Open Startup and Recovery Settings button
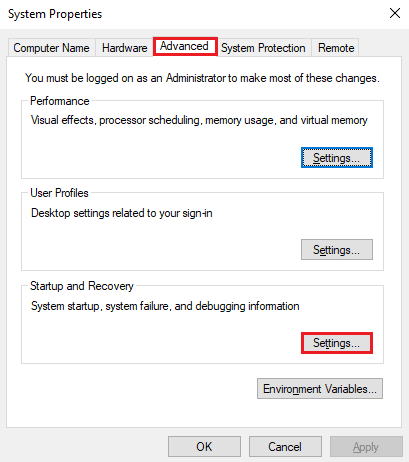 click(337, 343)
